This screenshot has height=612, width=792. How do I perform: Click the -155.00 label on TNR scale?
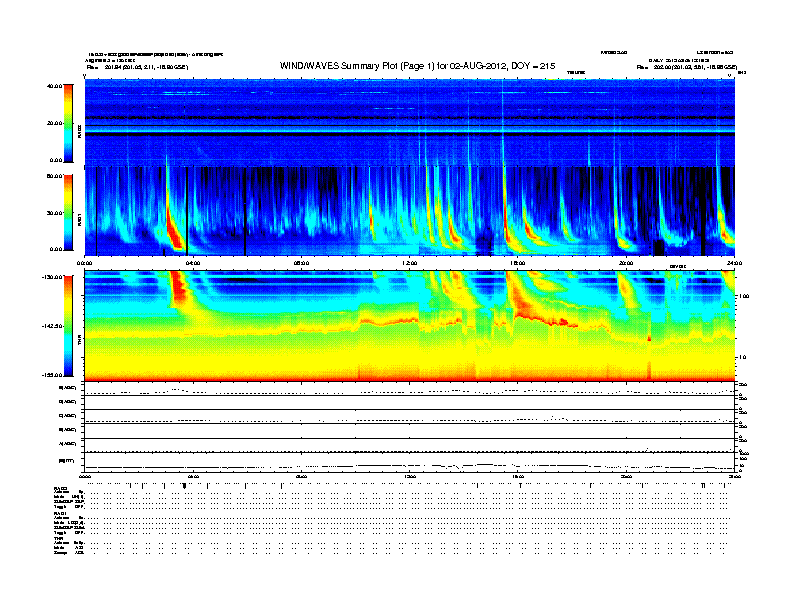pos(52,375)
